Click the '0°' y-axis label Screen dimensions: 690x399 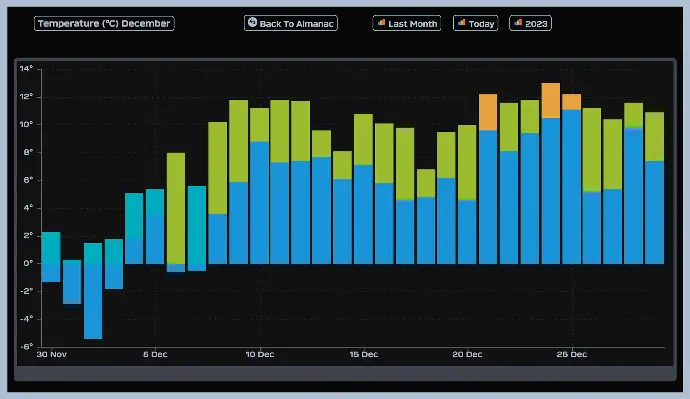[28, 263]
